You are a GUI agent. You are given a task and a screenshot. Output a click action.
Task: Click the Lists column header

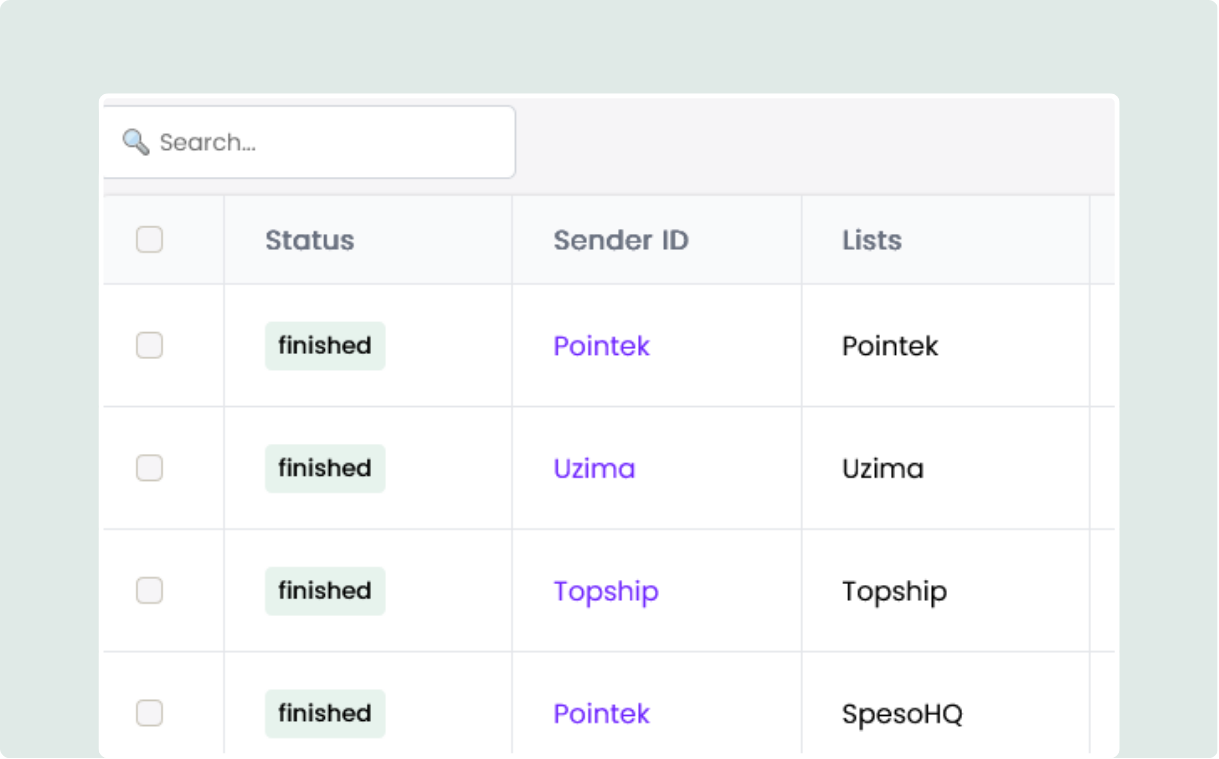(x=872, y=240)
